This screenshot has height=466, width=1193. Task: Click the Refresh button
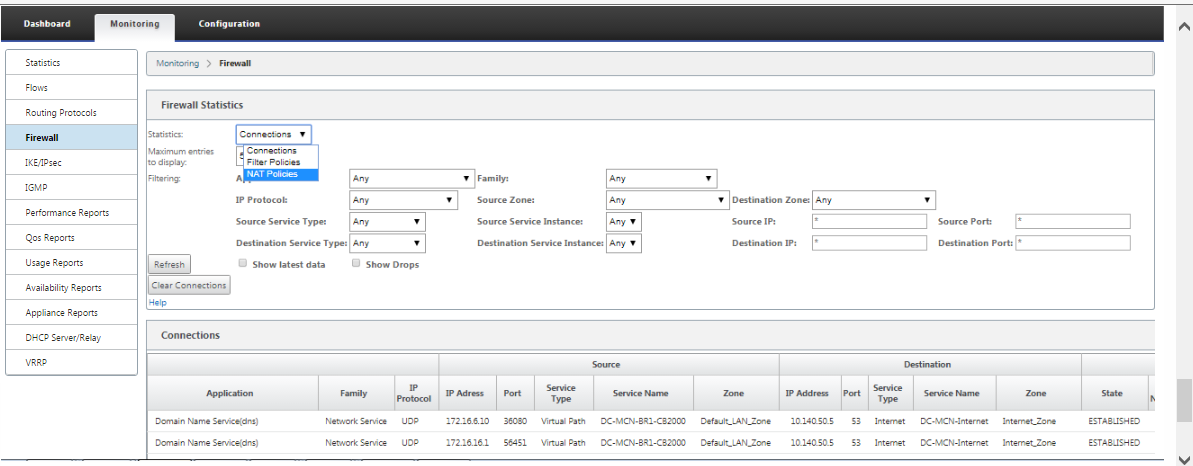pyautogui.click(x=169, y=265)
